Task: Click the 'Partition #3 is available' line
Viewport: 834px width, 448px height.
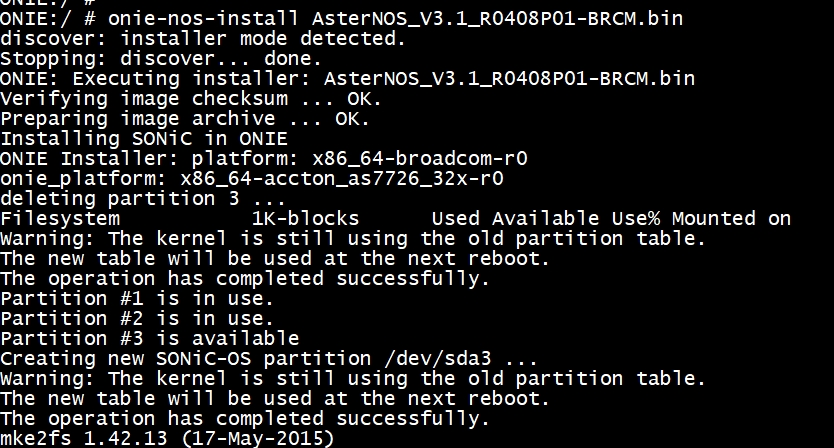Action: pos(149,338)
